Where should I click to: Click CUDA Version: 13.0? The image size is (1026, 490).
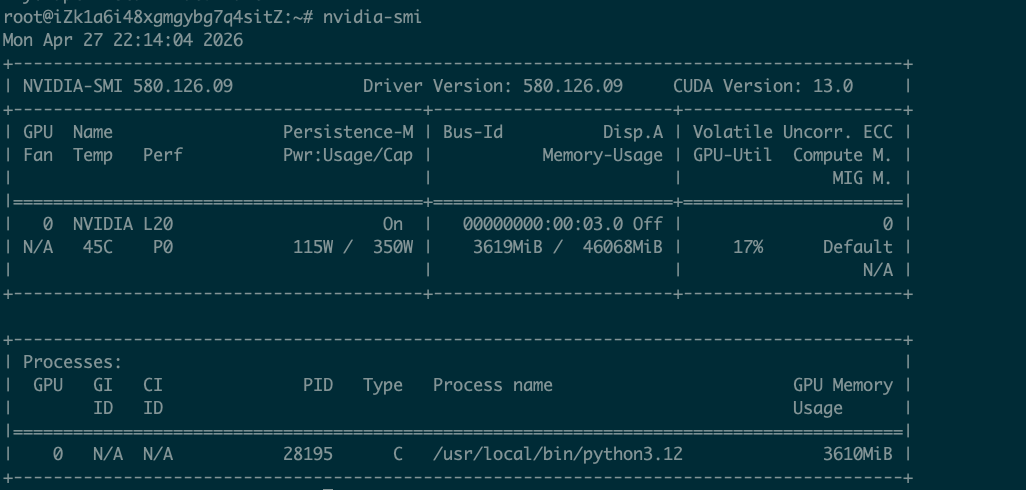pos(763,86)
